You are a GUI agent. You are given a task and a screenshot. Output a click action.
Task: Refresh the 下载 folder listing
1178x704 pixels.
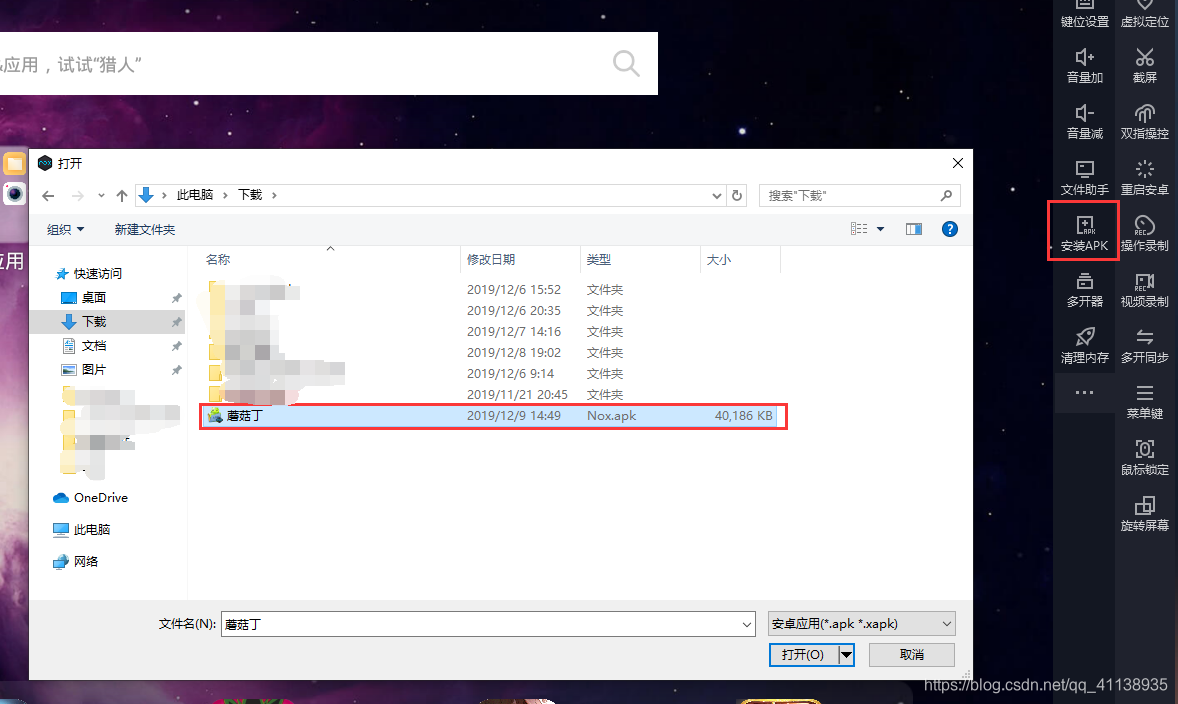tap(737, 195)
